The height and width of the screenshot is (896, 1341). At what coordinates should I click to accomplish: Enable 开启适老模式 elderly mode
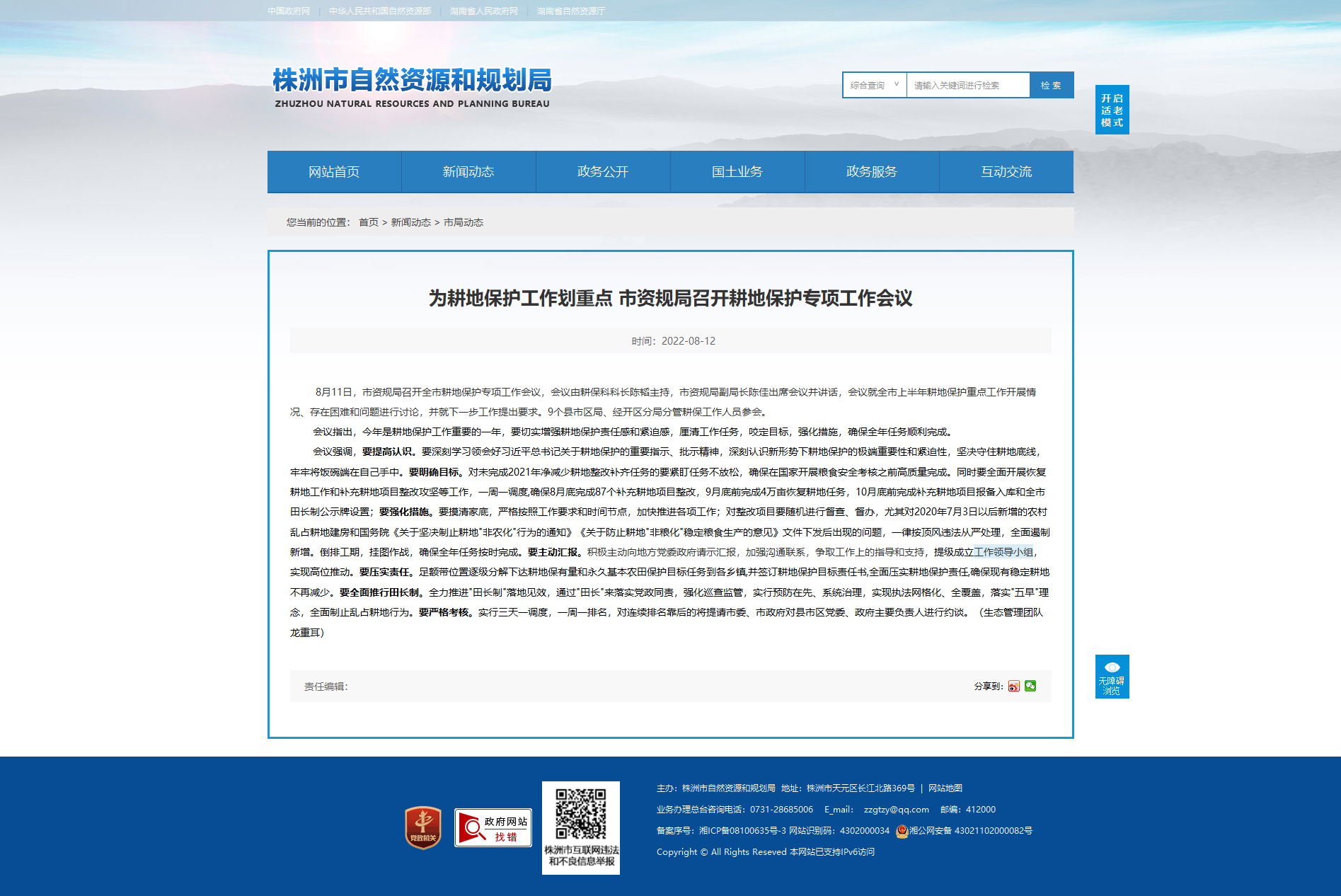[x=1112, y=110]
